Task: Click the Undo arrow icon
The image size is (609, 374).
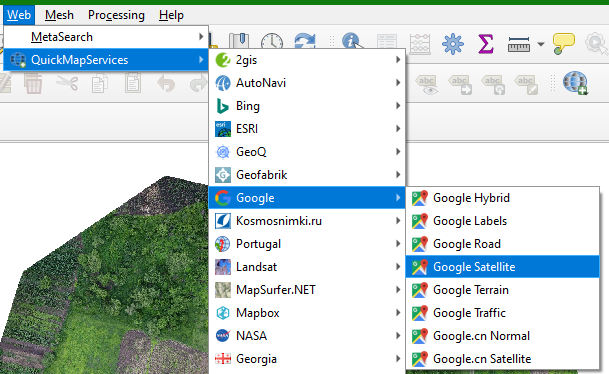Action: tap(166, 83)
